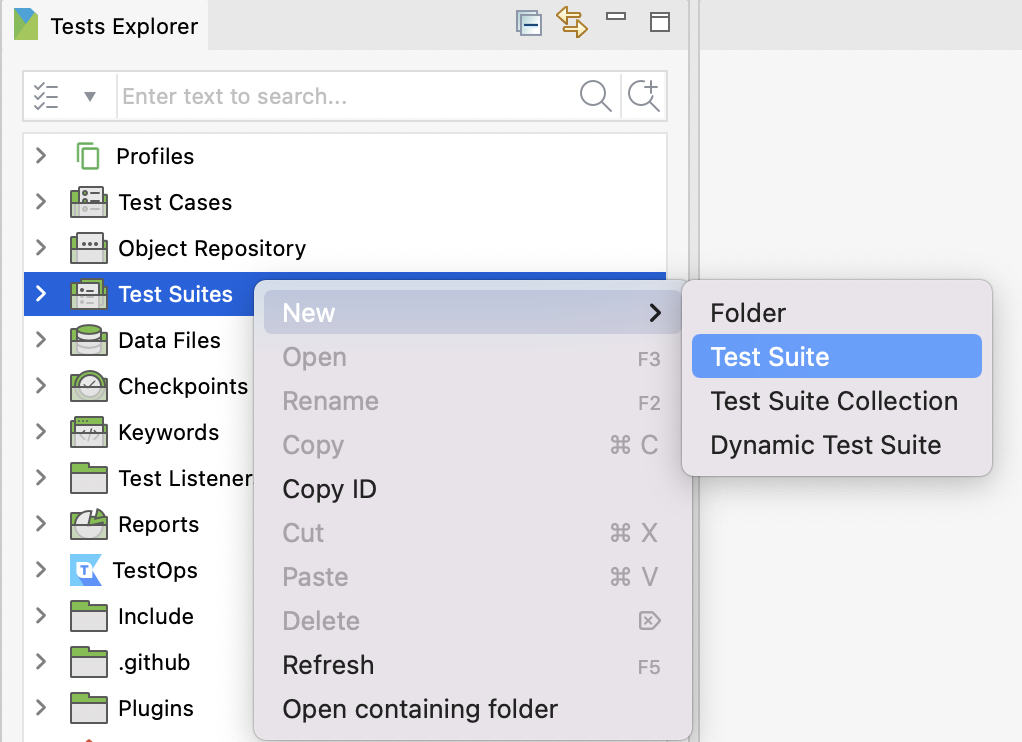Expand the Plugins folder node
Image resolution: width=1022 pixels, height=742 pixels.
point(41,708)
